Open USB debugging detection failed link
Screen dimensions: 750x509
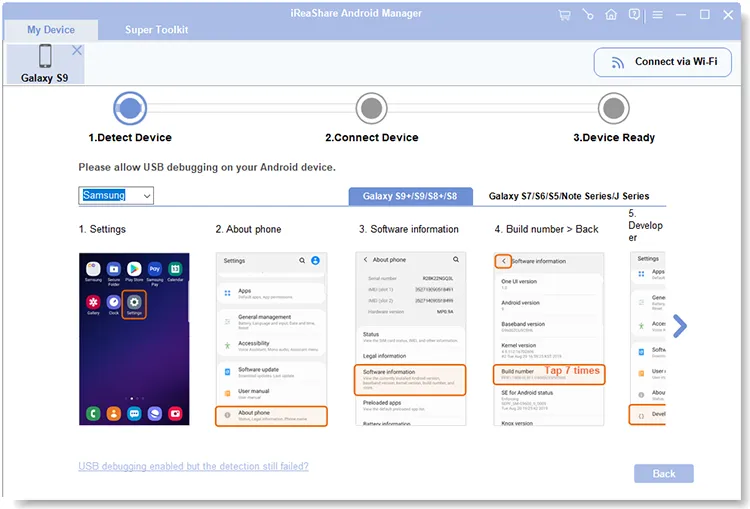pos(193,466)
